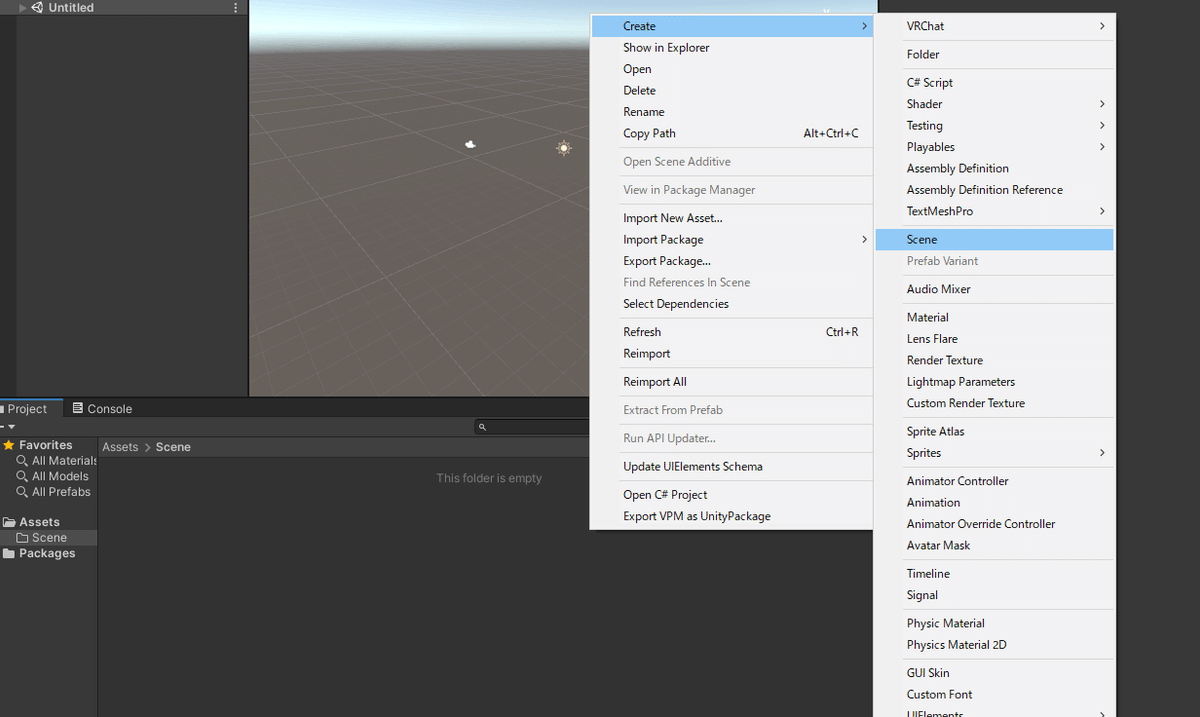Click the Scene breadcrumb link
1200x717 pixels.
click(173, 447)
